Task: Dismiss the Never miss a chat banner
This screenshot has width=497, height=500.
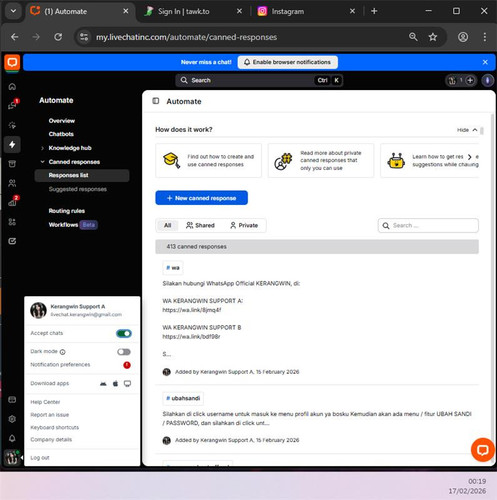Action: pyautogui.click(x=485, y=62)
